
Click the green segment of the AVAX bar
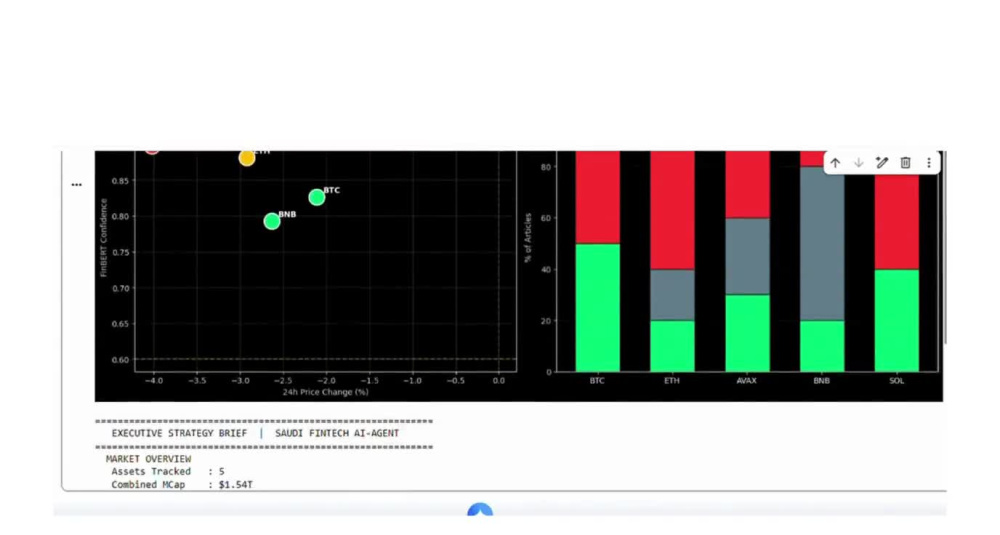[x=747, y=333]
